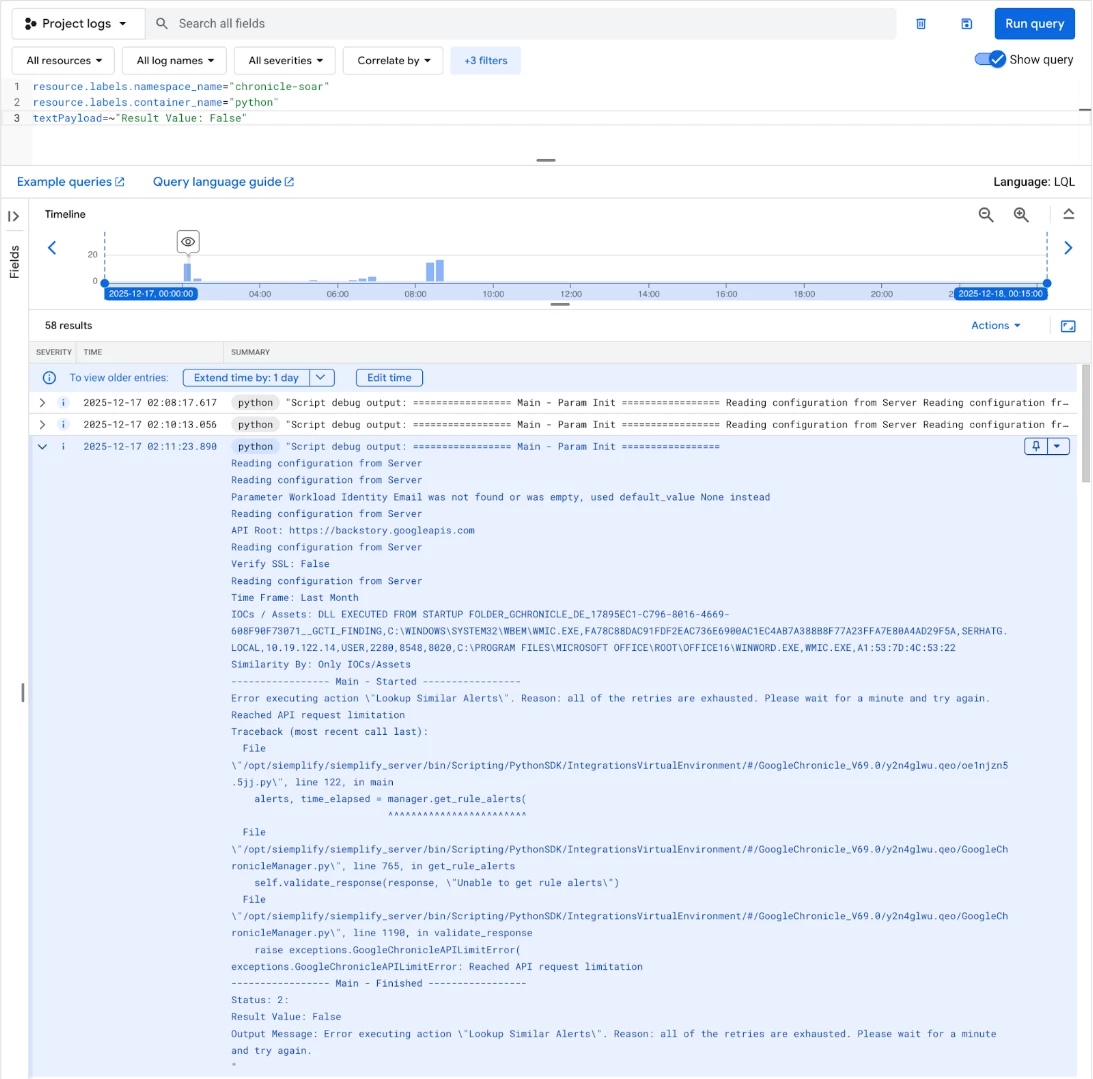Click the histogram bar near 02:00
The width and height of the screenshot is (1093, 1079).
point(187,272)
